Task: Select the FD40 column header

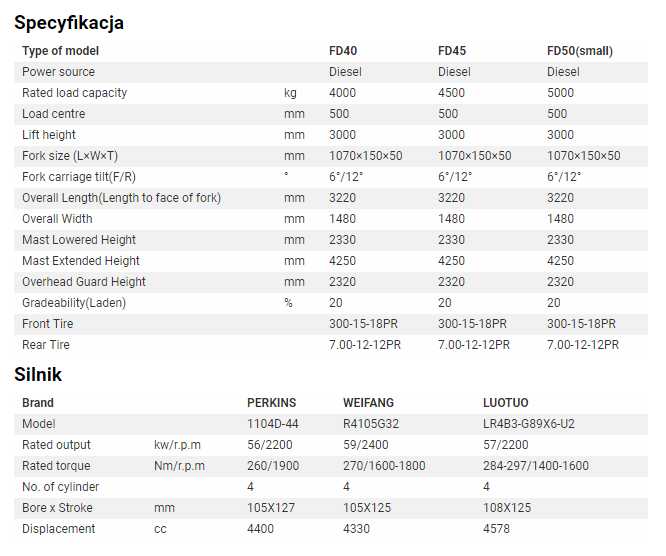Action: coord(343,51)
